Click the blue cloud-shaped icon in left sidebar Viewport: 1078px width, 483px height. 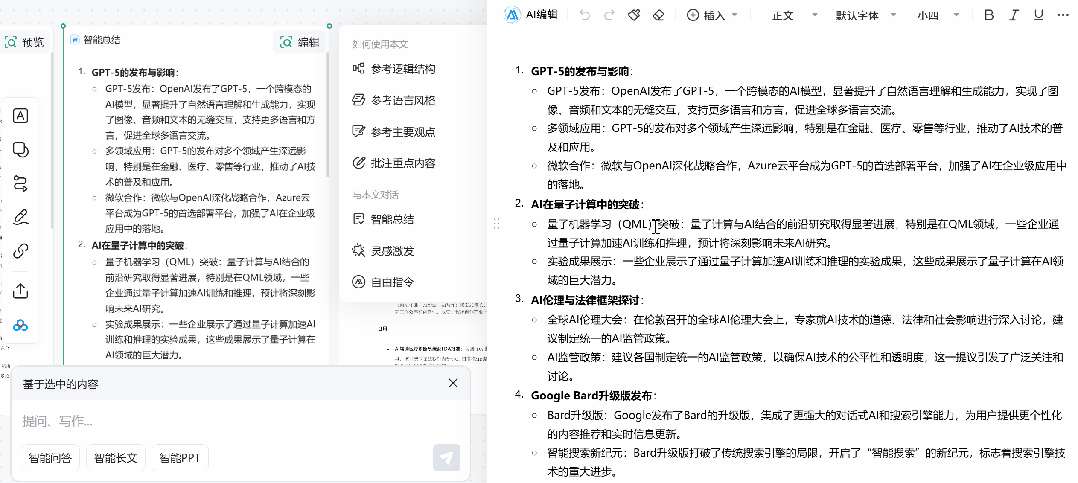tap(21, 325)
